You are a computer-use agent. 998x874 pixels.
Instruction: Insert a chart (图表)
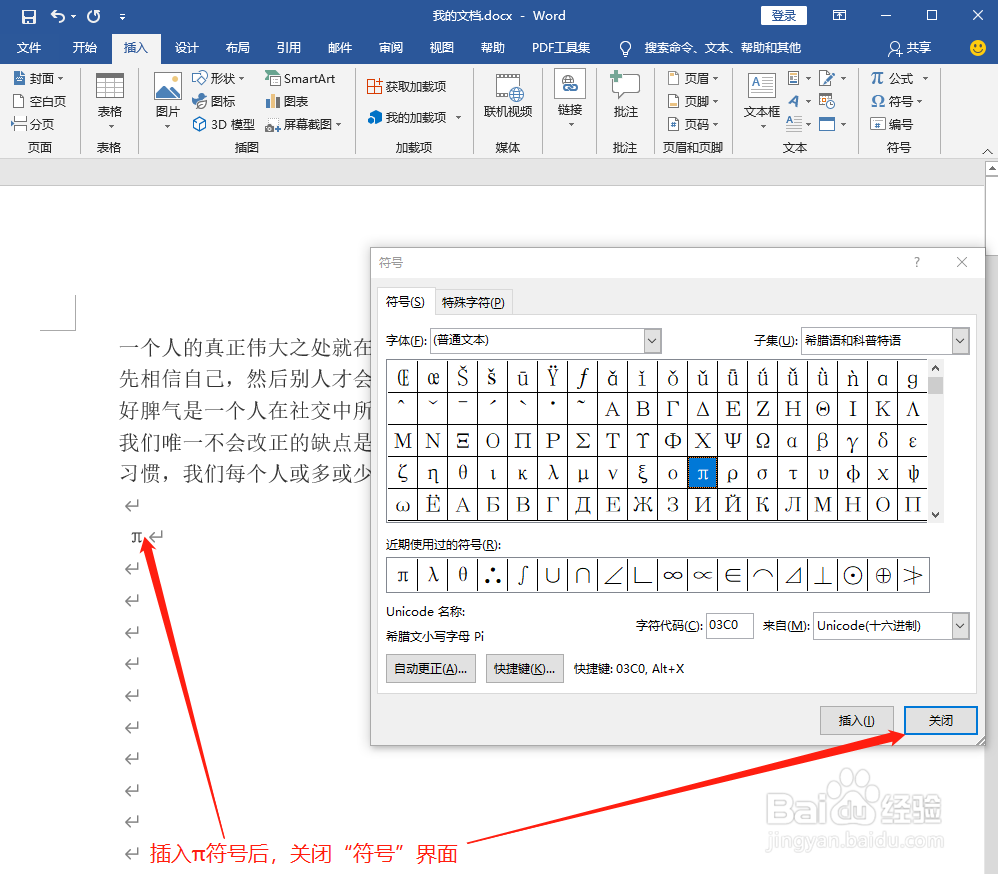[x=286, y=101]
